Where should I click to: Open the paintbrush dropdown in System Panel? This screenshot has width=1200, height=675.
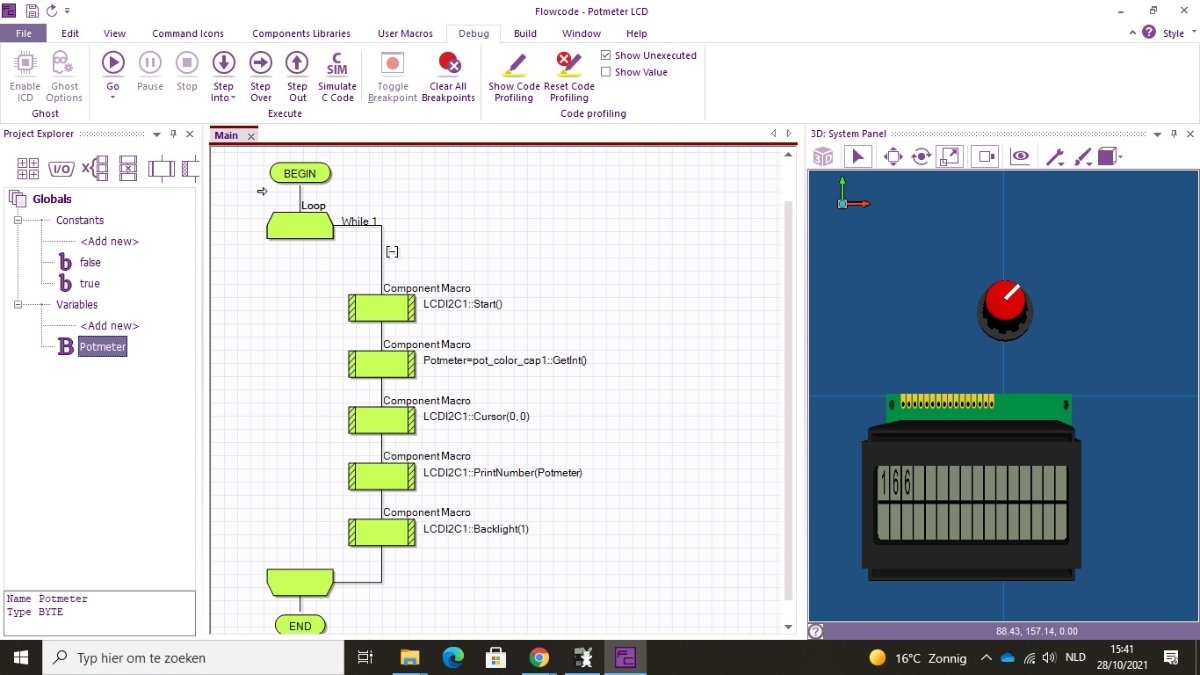tap(1083, 157)
